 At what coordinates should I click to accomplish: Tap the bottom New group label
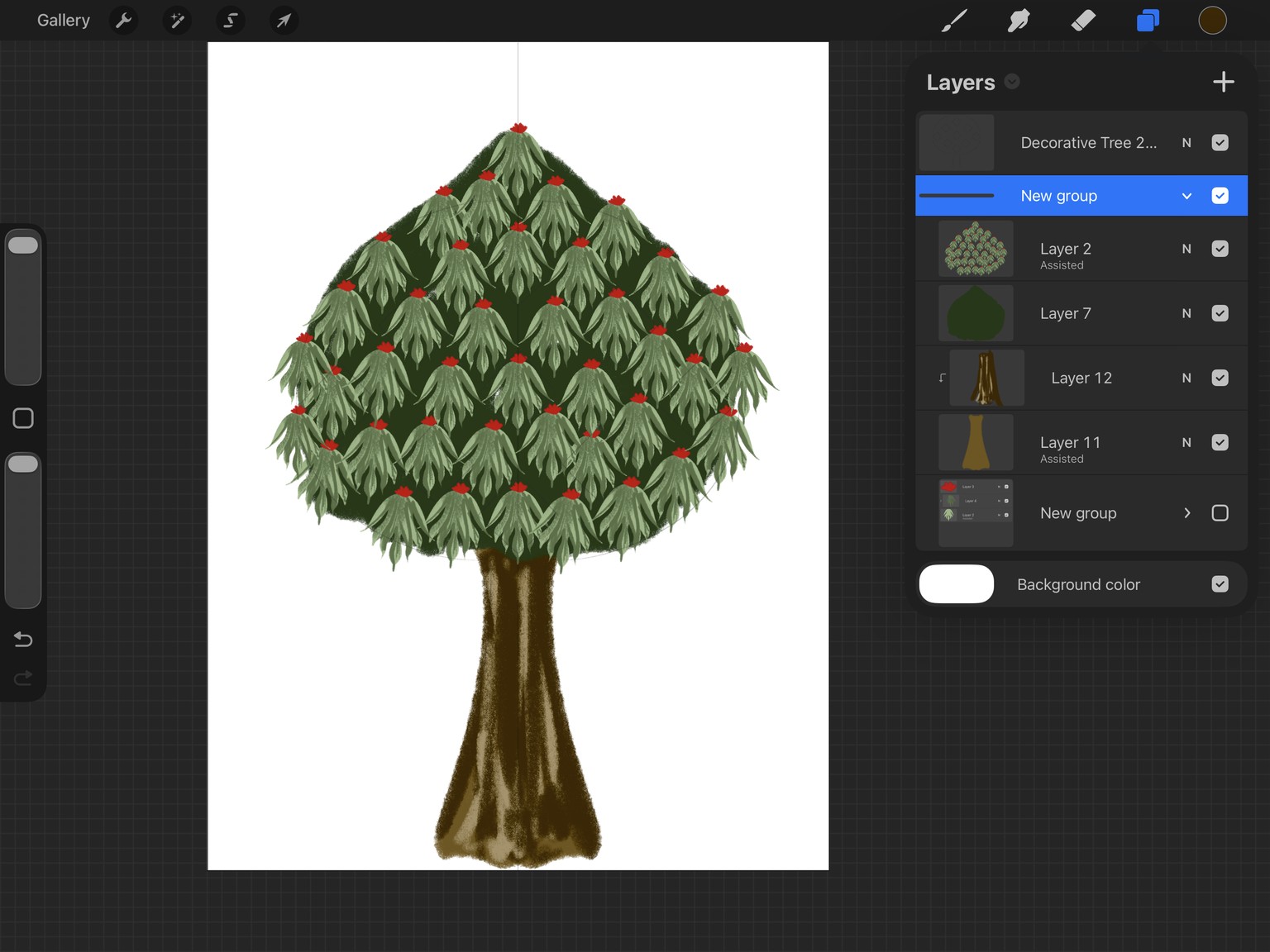point(1078,513)
